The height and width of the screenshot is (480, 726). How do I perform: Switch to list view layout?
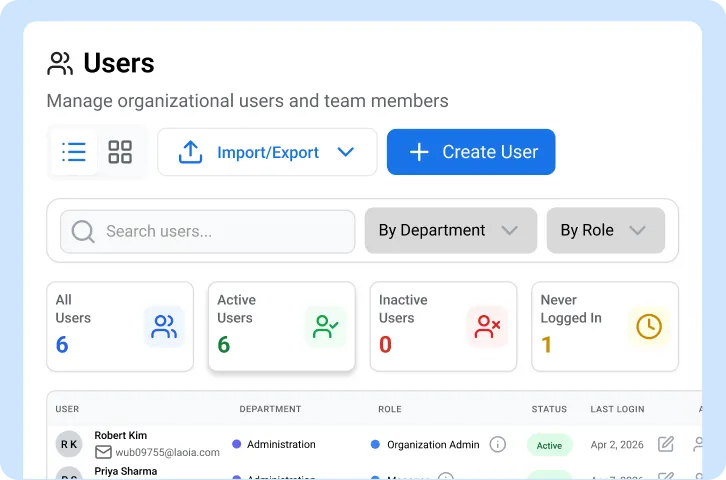(74, 152)
